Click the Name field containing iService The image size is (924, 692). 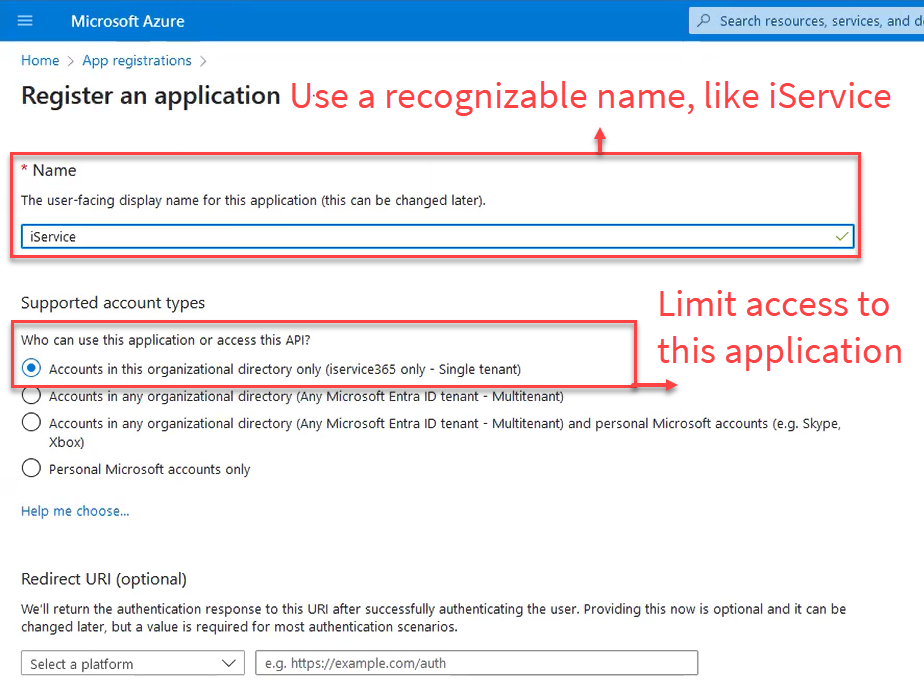437,236
